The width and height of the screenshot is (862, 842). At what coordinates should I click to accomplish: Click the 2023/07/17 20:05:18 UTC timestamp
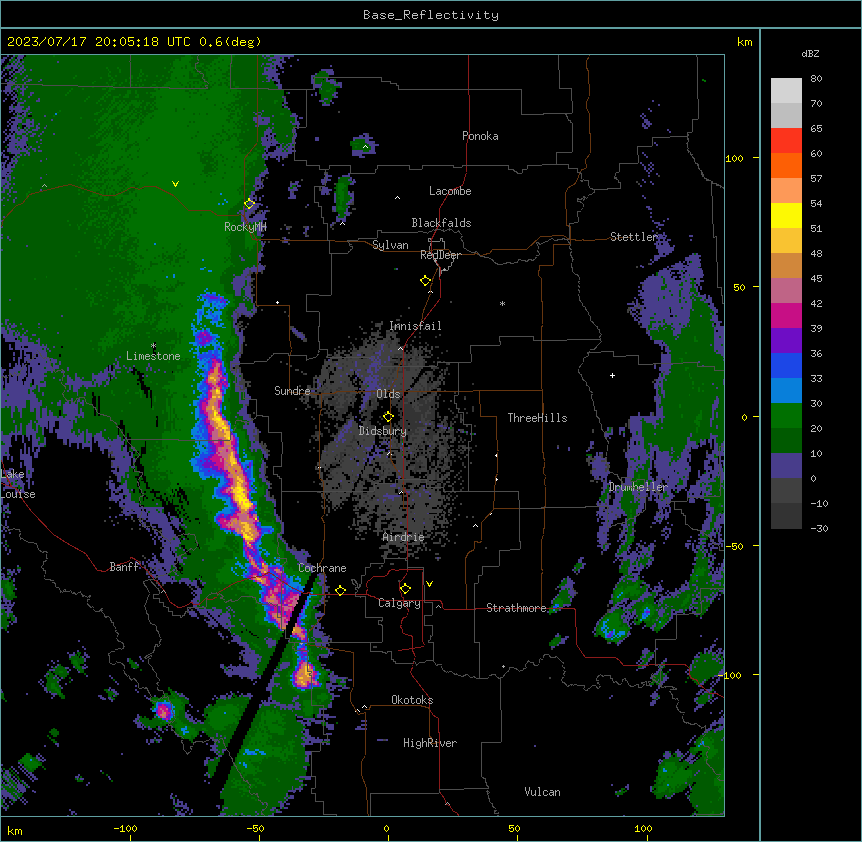click(x=99, y=42)
